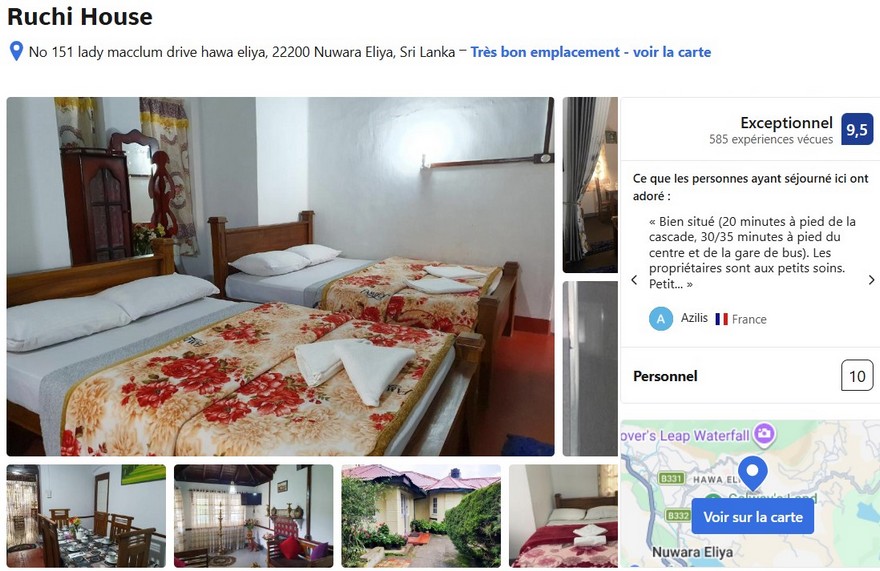Click the 9,5 review score badge
The image size is (880, 571).
pyautogui.click(x=856, y=130)
